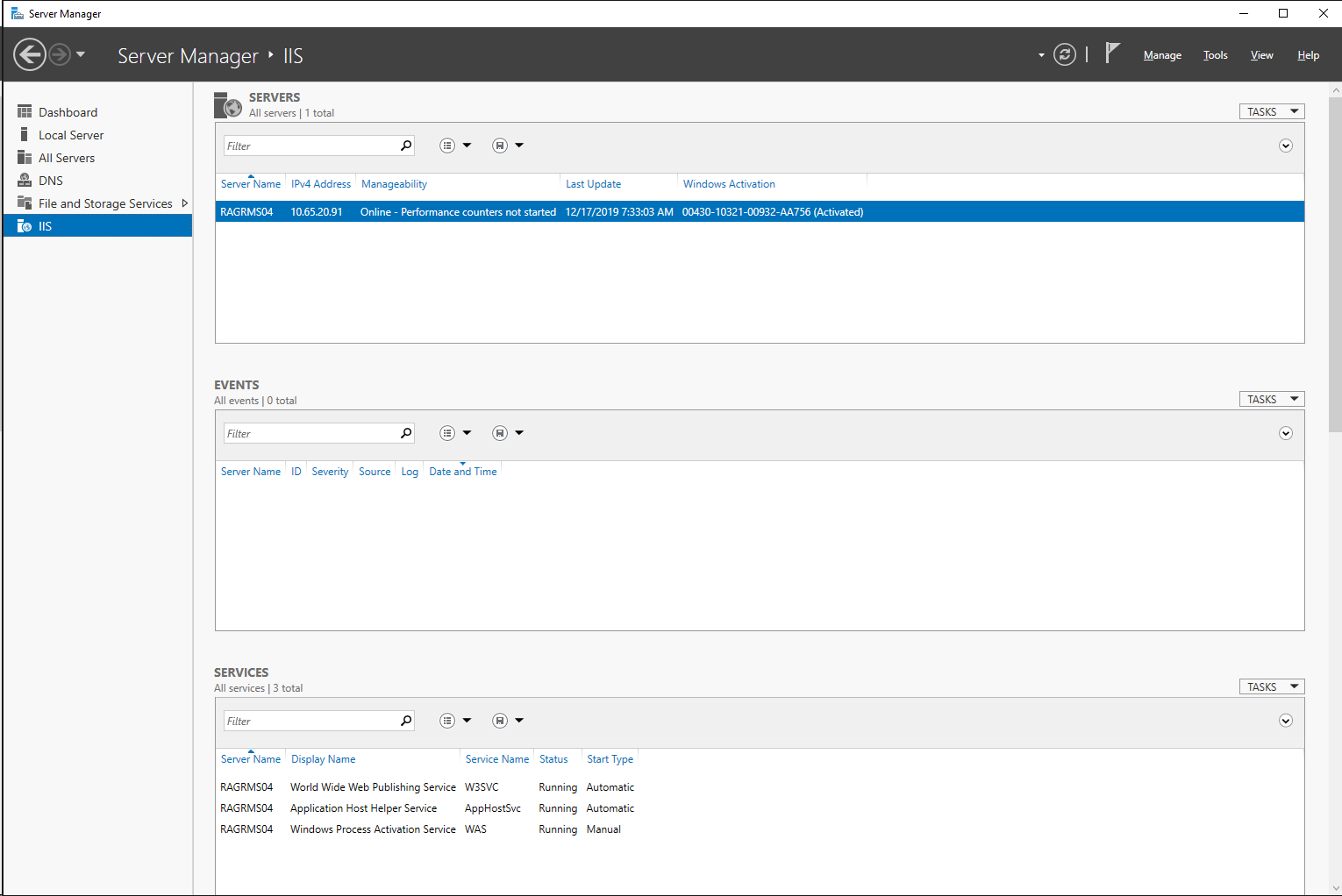The width and height of the screenshot is (1342, 896).
Task: Click the forward navigation arrow
Action: pyautogui.click(x=60, y=54)
